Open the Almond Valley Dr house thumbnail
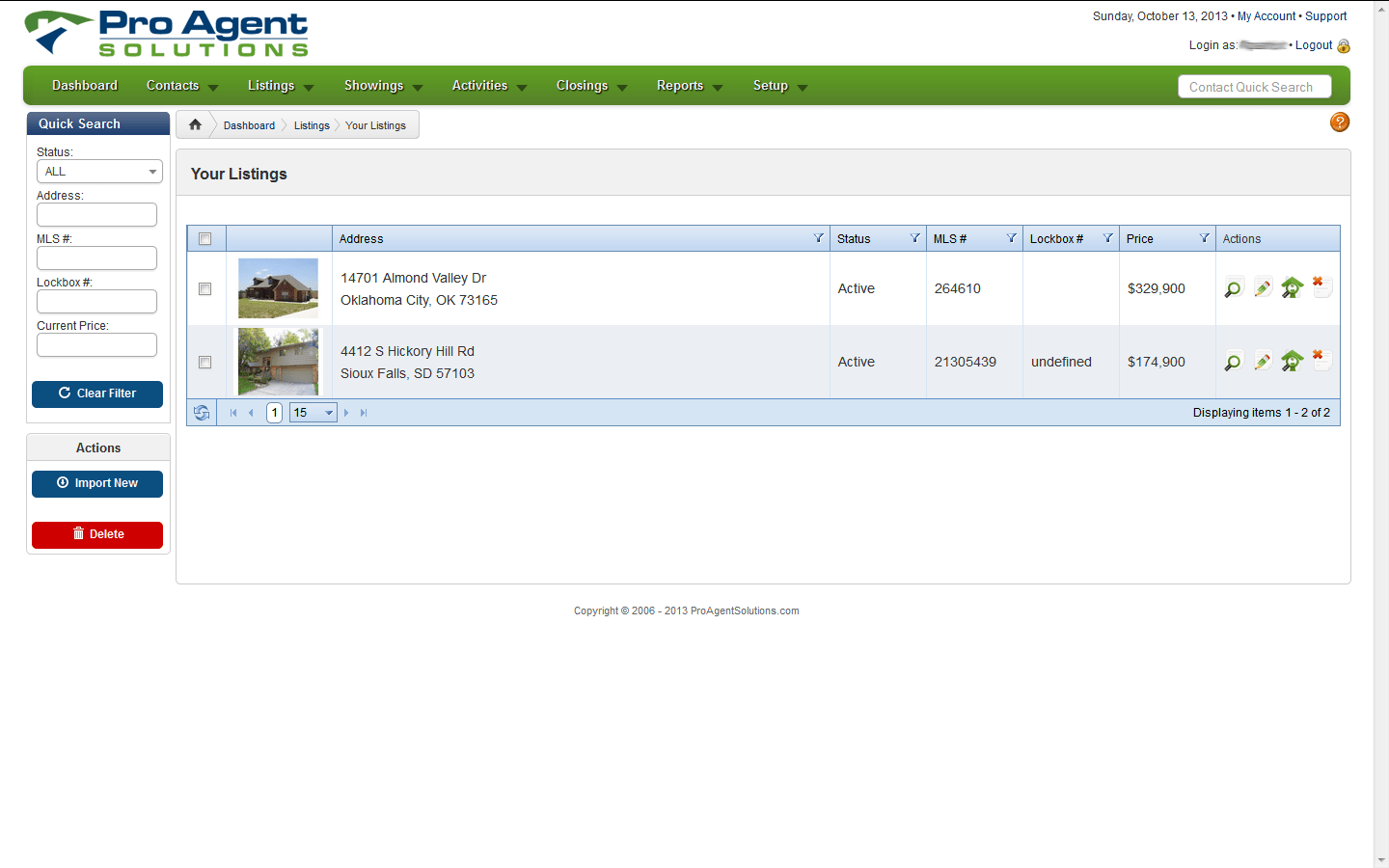Viewport: 1389px width, 868px height. tap(278, 287)
